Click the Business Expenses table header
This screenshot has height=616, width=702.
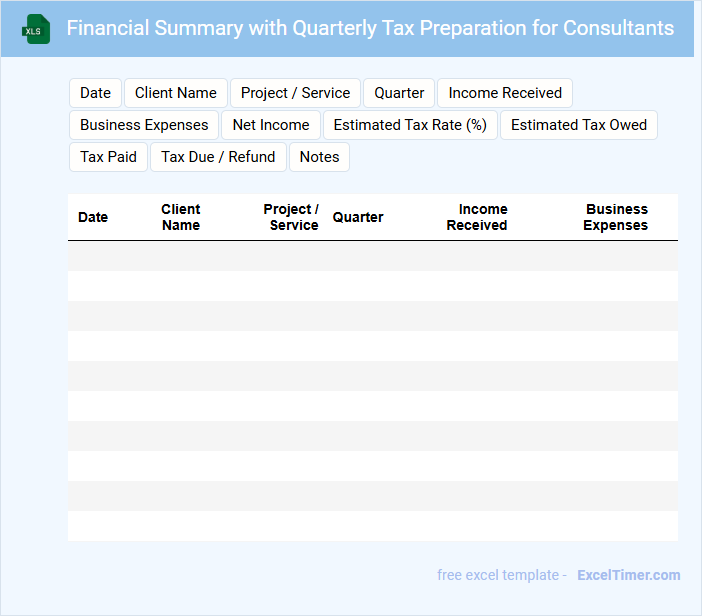coord(616,217)
